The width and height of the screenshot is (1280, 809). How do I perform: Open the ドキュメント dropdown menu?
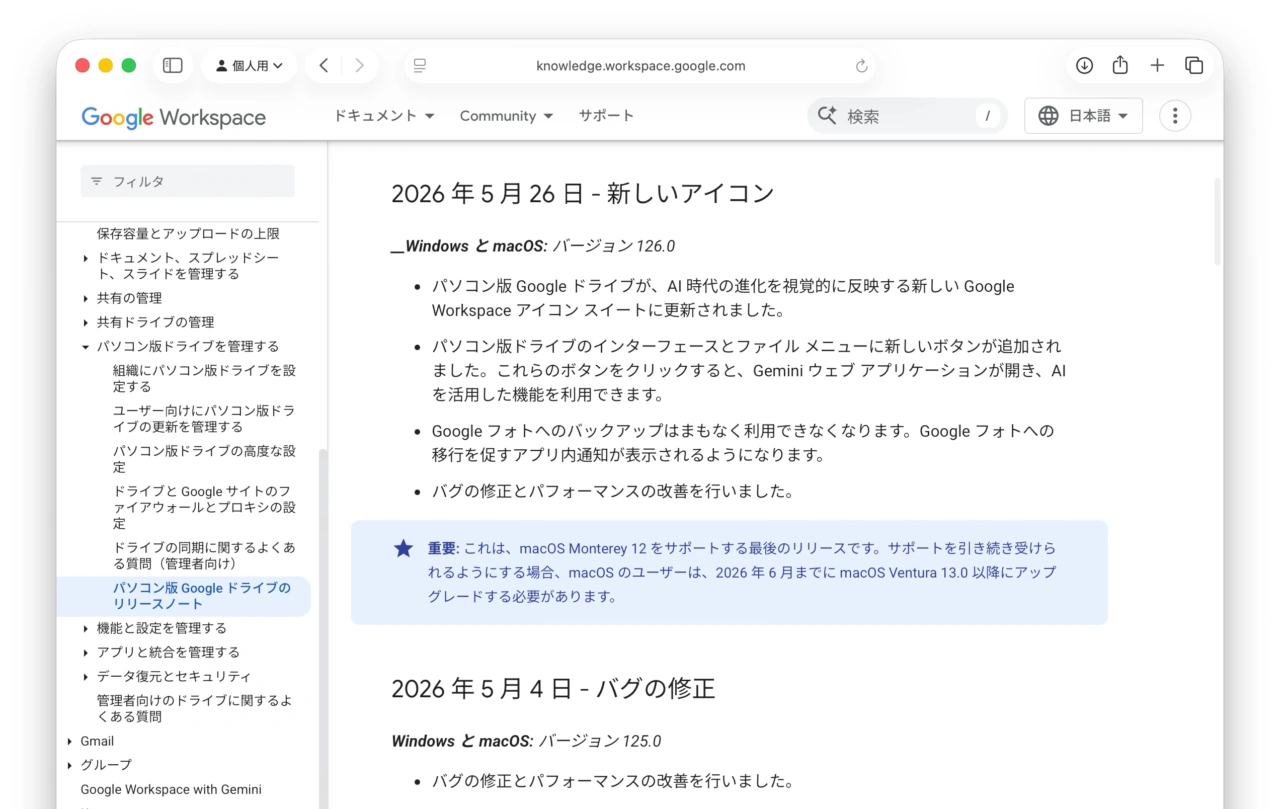[x=384, y=116]
